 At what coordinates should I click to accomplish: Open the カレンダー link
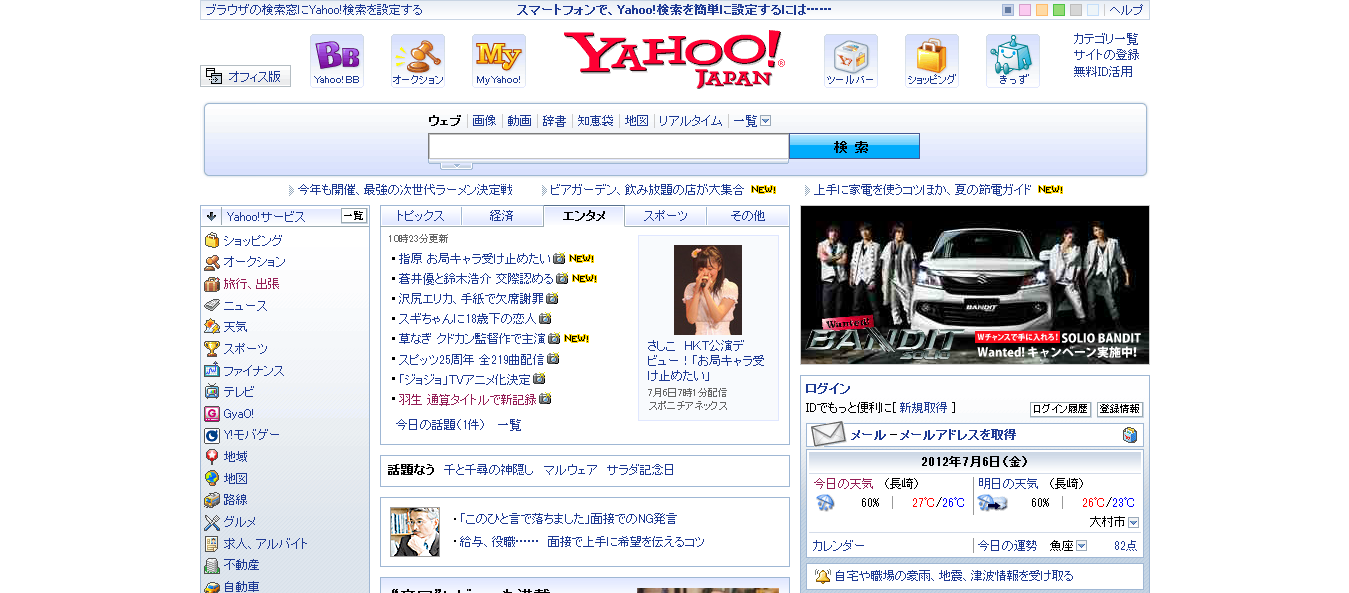point(838,546)
